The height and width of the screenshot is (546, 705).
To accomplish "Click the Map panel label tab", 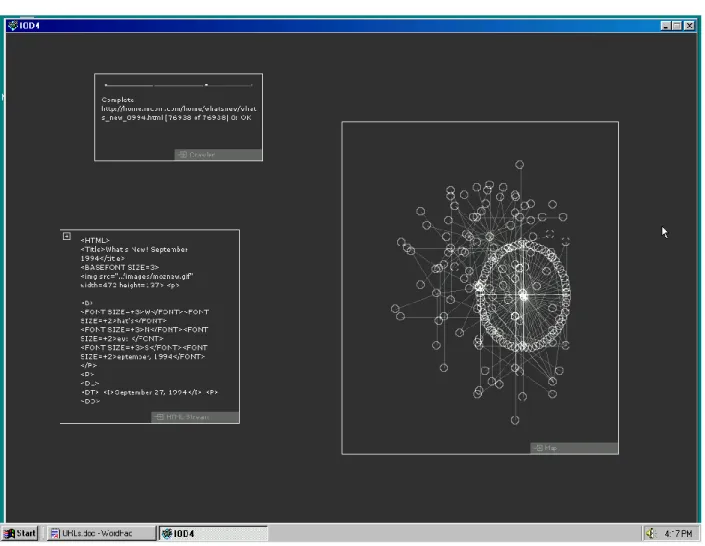I will click(x=574, y=448).
